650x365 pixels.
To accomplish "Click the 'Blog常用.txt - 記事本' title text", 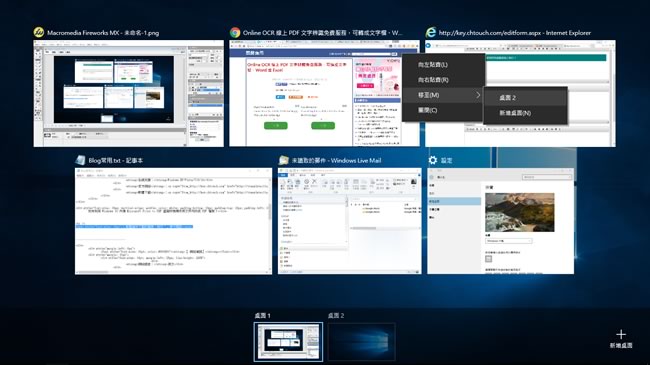I will click(x=116, y=160).
